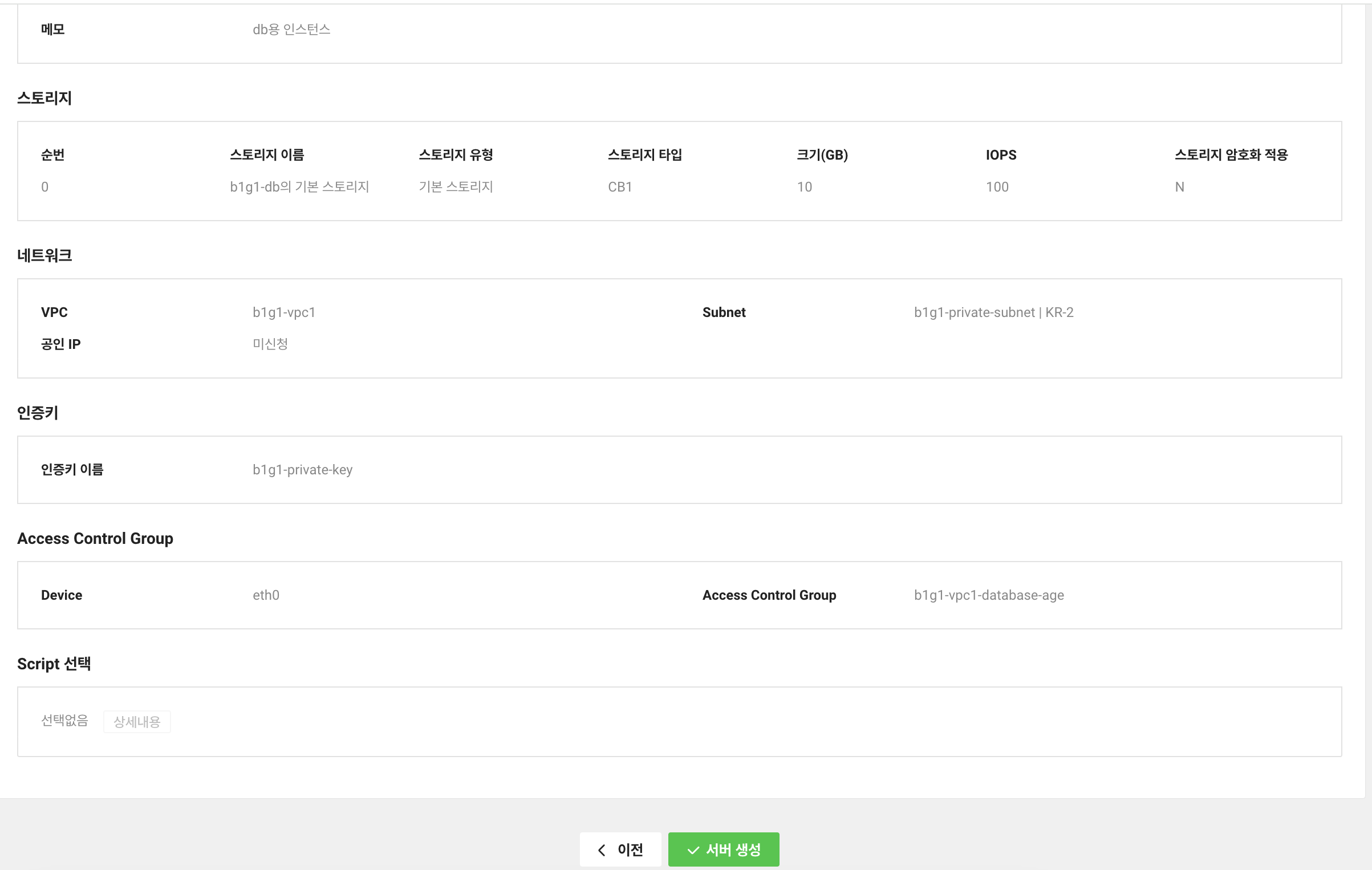
Task: Click ACG value b1g1-vpc1-database-age
Action: [989, 595]
